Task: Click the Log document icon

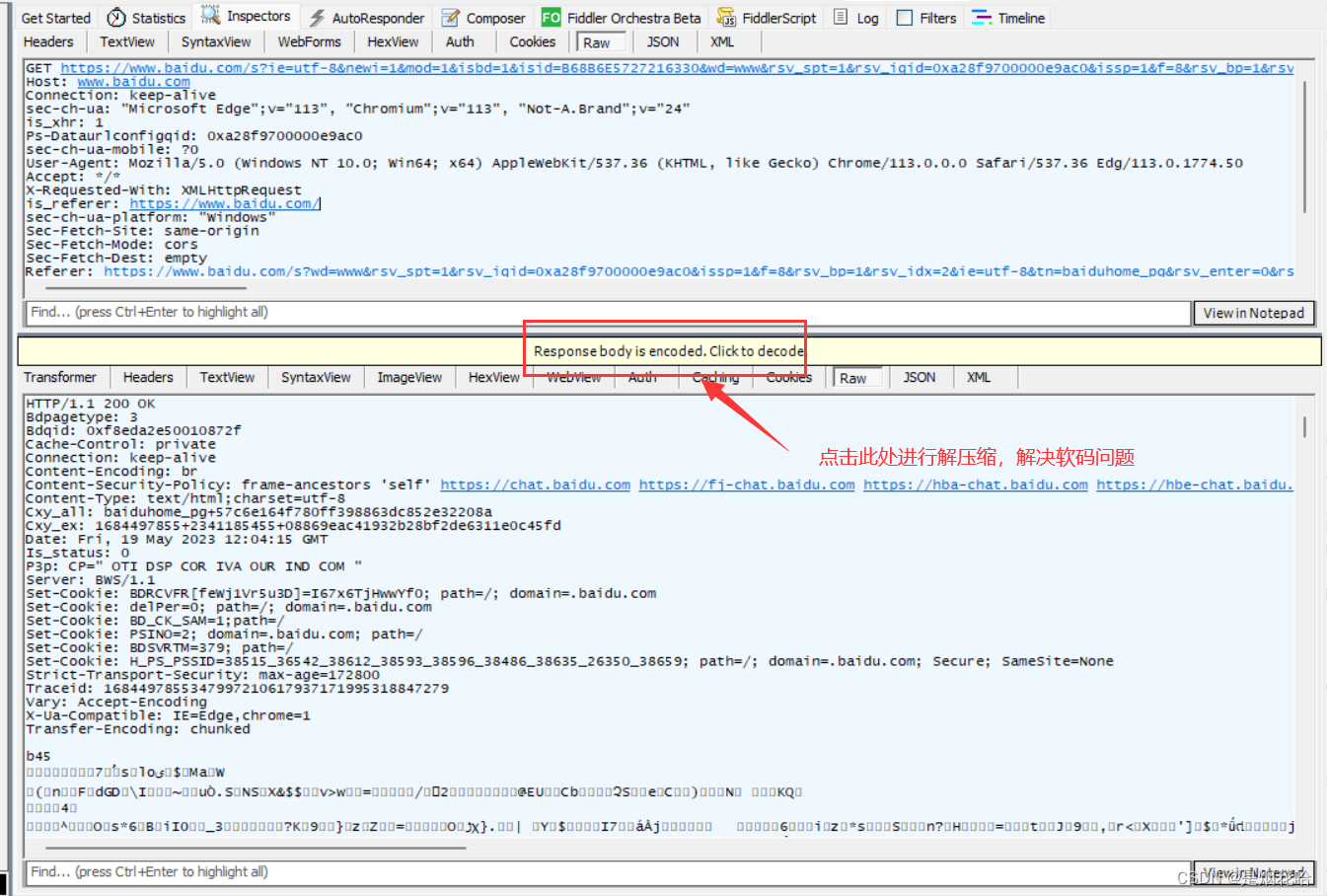Action: (x=841, y=17)
